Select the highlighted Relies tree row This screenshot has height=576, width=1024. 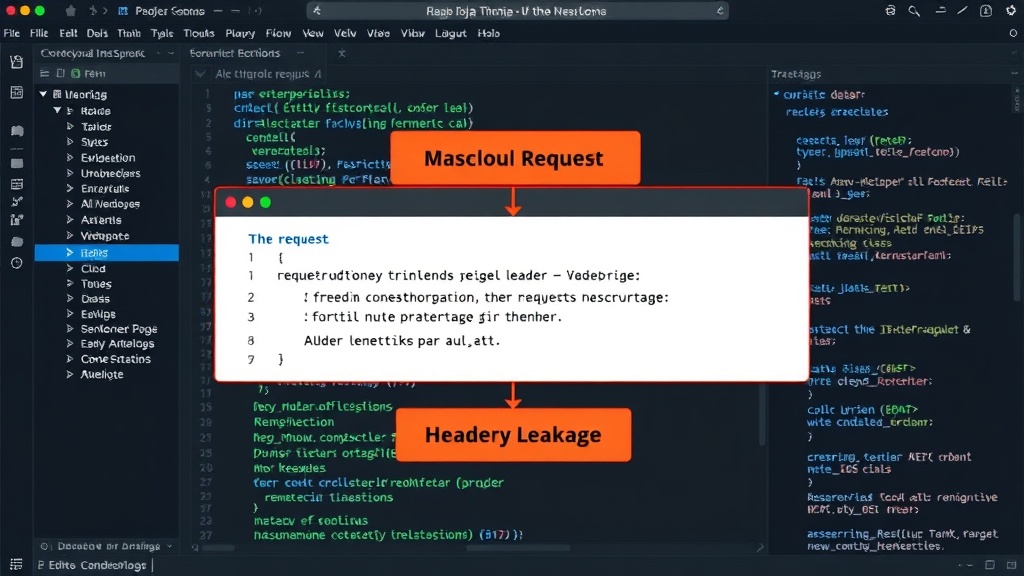point(106,253)
